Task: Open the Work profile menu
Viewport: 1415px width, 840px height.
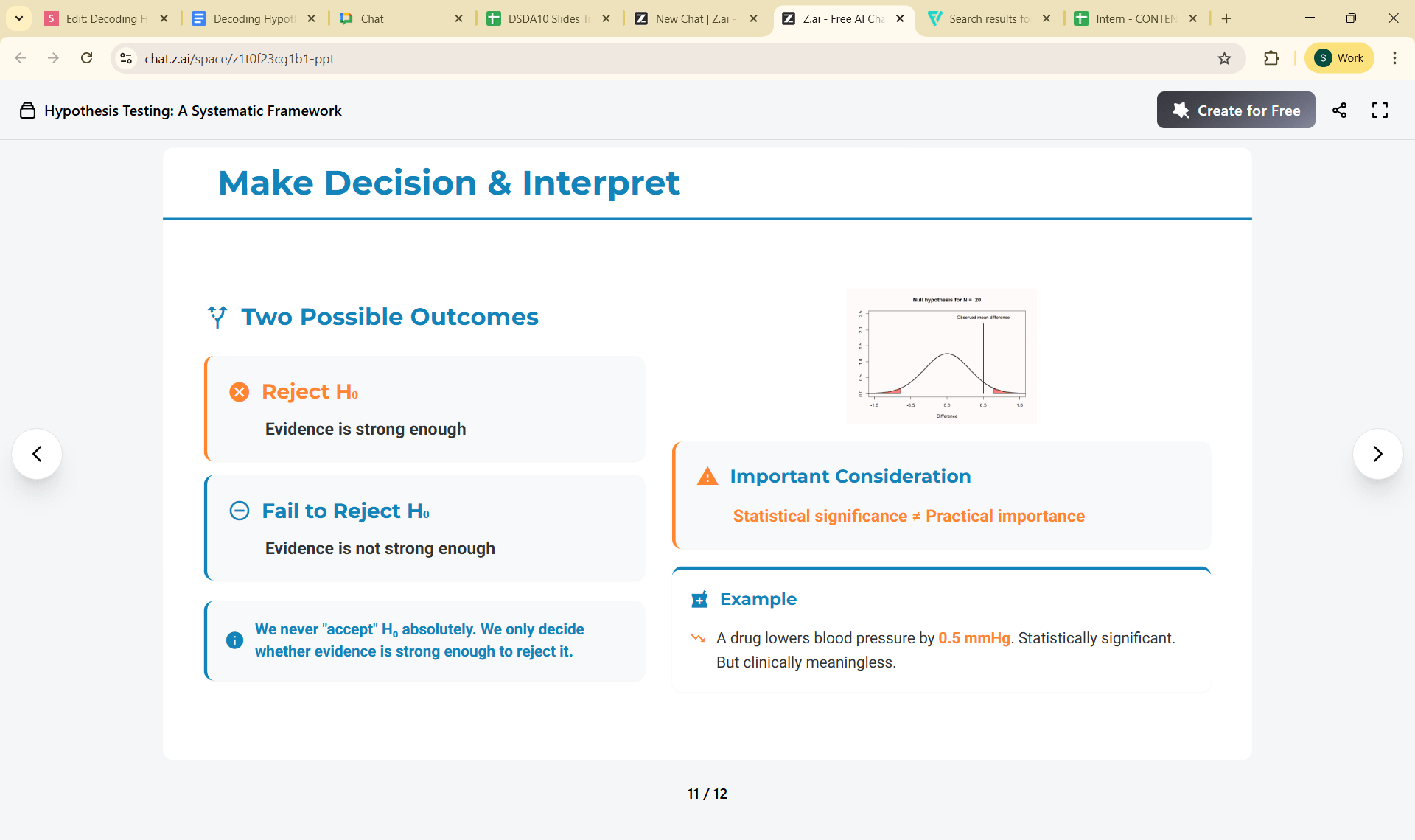Action: coord(1339,58)
